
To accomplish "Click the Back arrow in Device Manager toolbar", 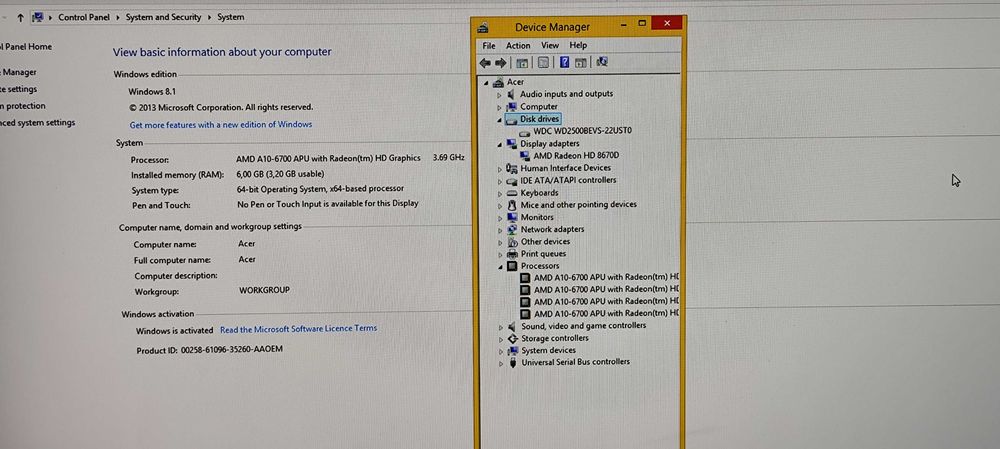I will point(485,63).
